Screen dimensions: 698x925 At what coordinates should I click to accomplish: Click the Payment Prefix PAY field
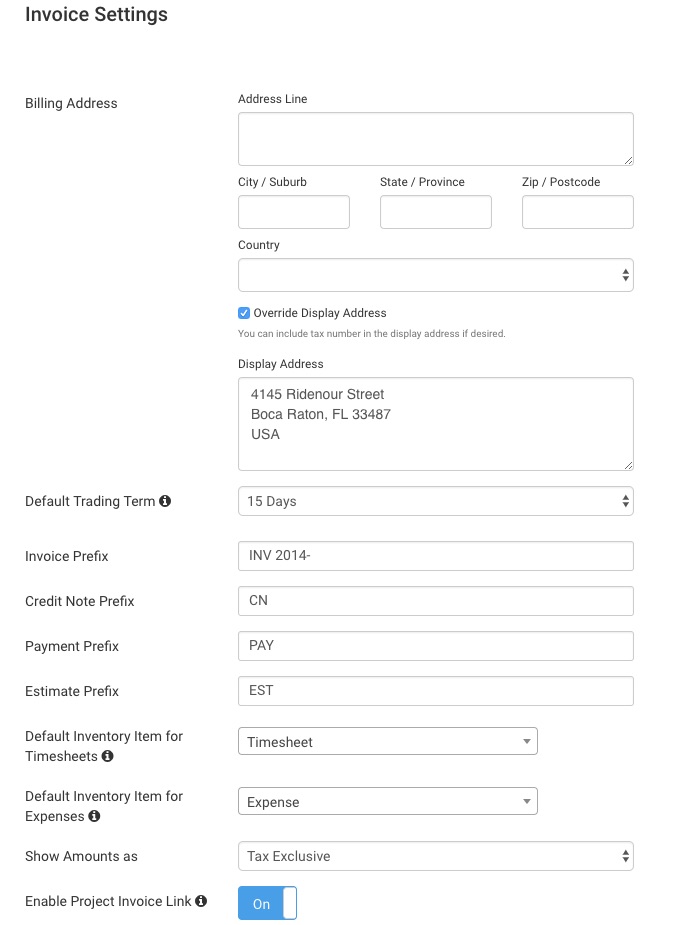435,646
